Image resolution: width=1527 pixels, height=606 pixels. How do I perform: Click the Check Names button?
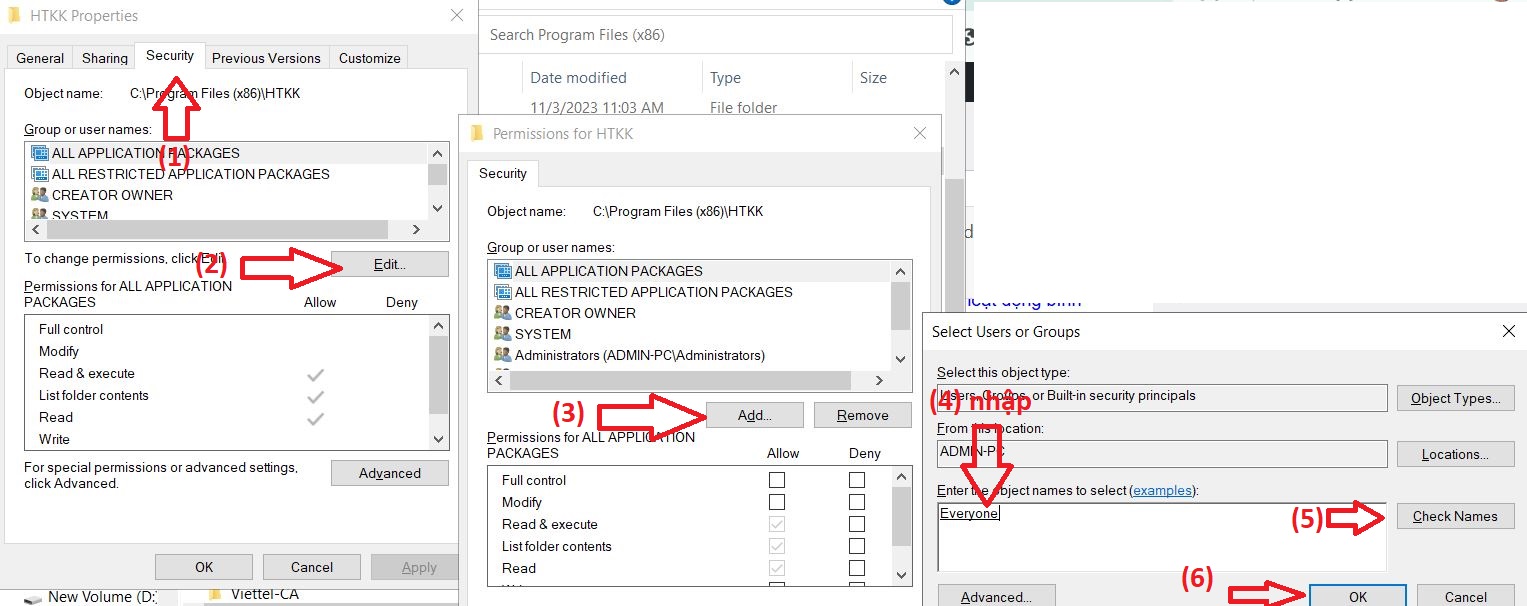(1454, 516)
